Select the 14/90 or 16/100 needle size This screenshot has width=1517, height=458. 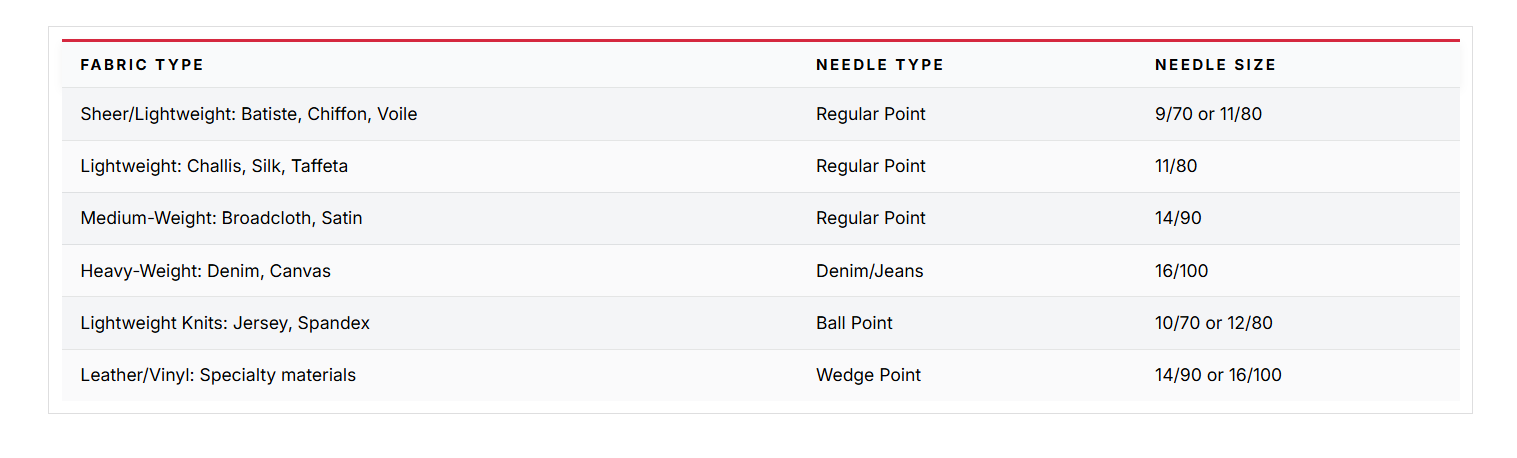click(1217, 375)
